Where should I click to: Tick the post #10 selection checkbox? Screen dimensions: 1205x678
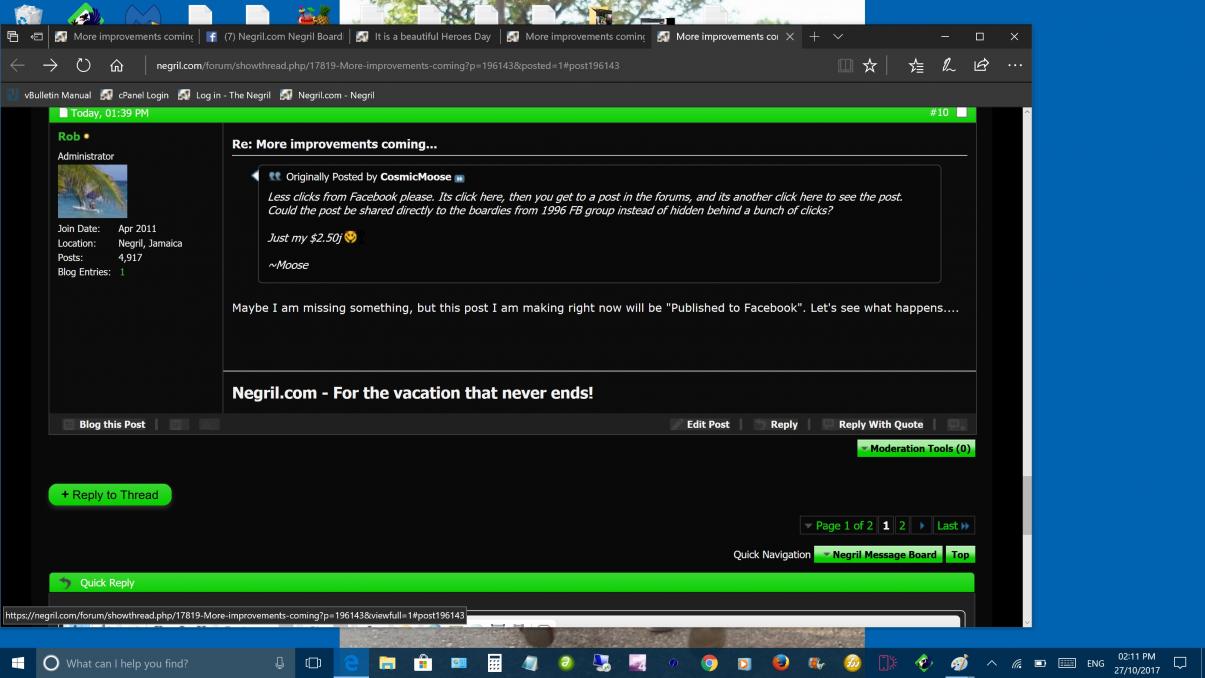962,113
